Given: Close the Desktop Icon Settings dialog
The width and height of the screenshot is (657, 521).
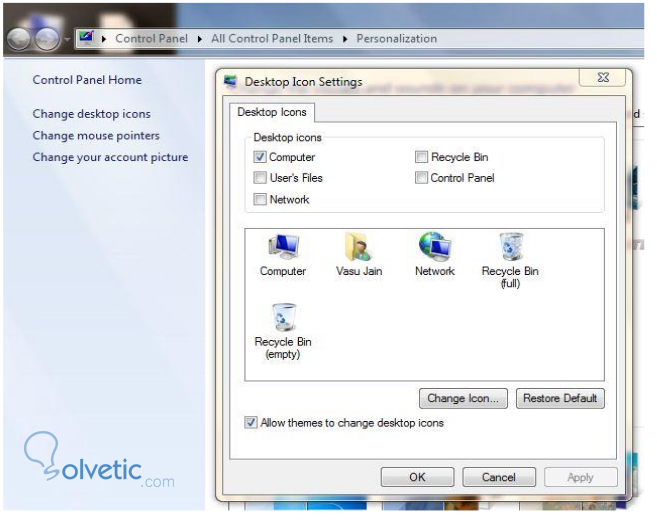Looking at the screenshot, I should click(603, 77).
